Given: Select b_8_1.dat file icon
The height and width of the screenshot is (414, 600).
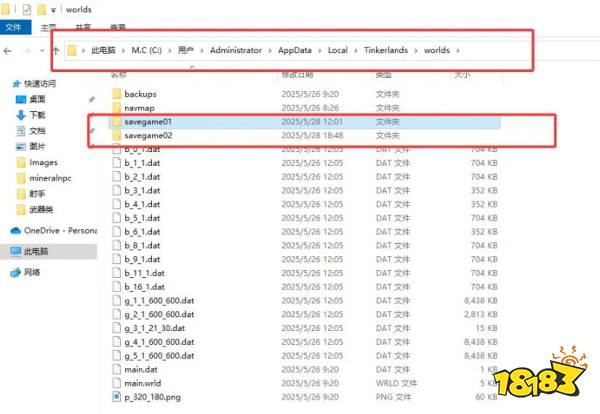Looking at the screenshot, I should point(117,245).
